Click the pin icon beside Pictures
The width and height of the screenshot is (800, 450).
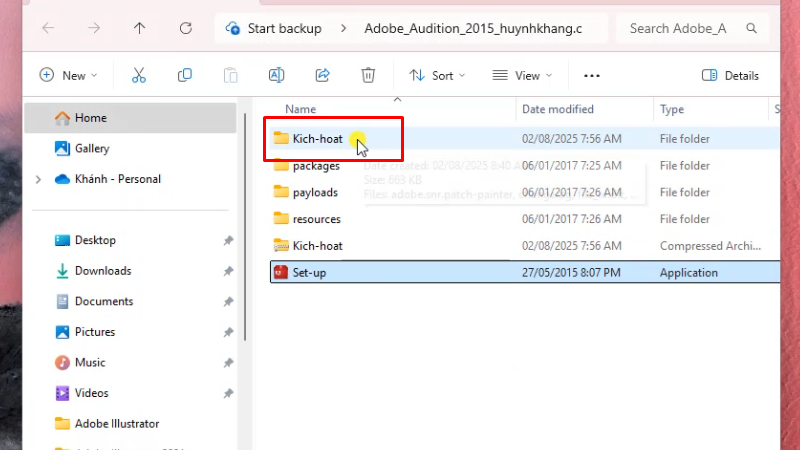pos(228,332)
